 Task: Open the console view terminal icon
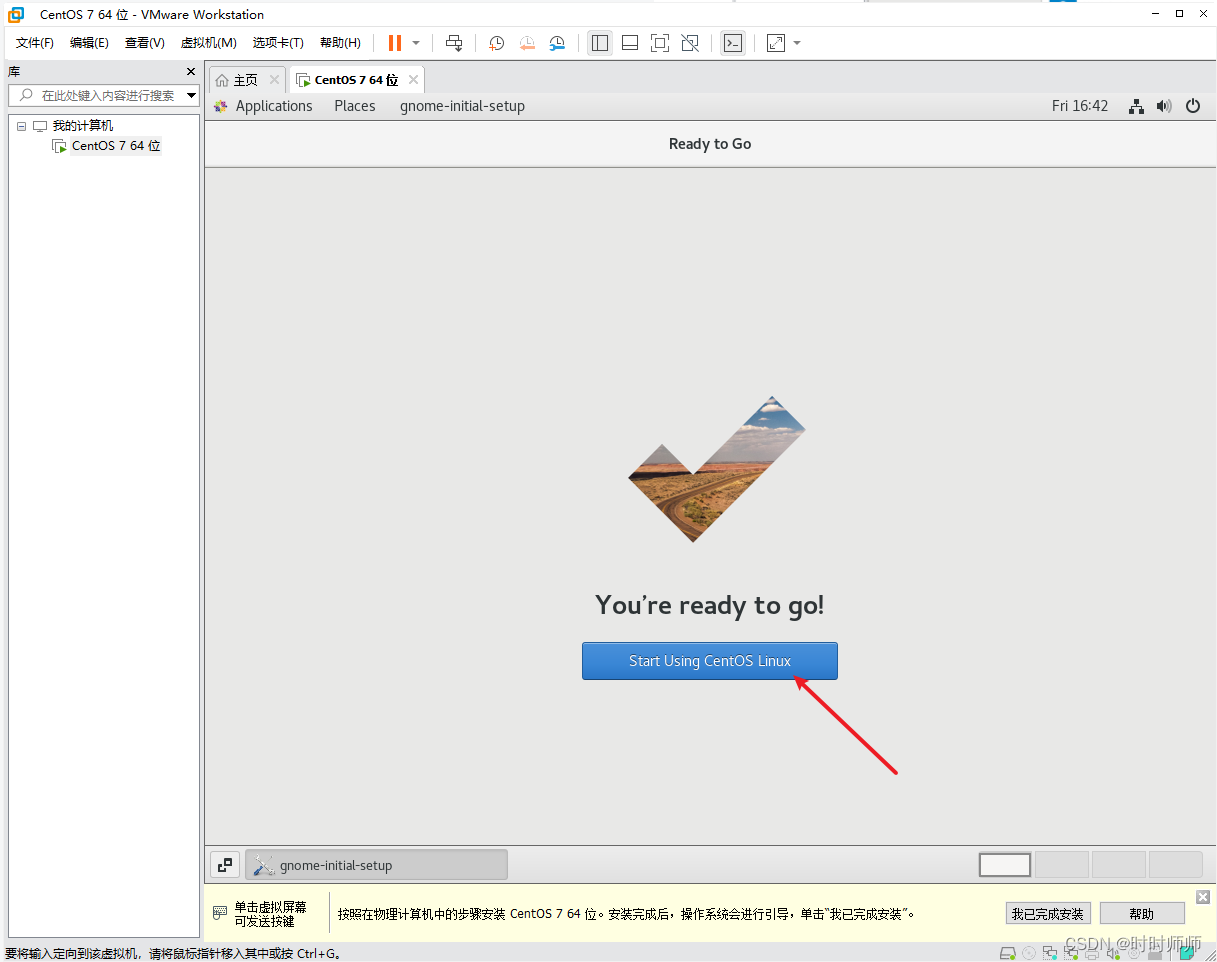(x=733, y=43)
